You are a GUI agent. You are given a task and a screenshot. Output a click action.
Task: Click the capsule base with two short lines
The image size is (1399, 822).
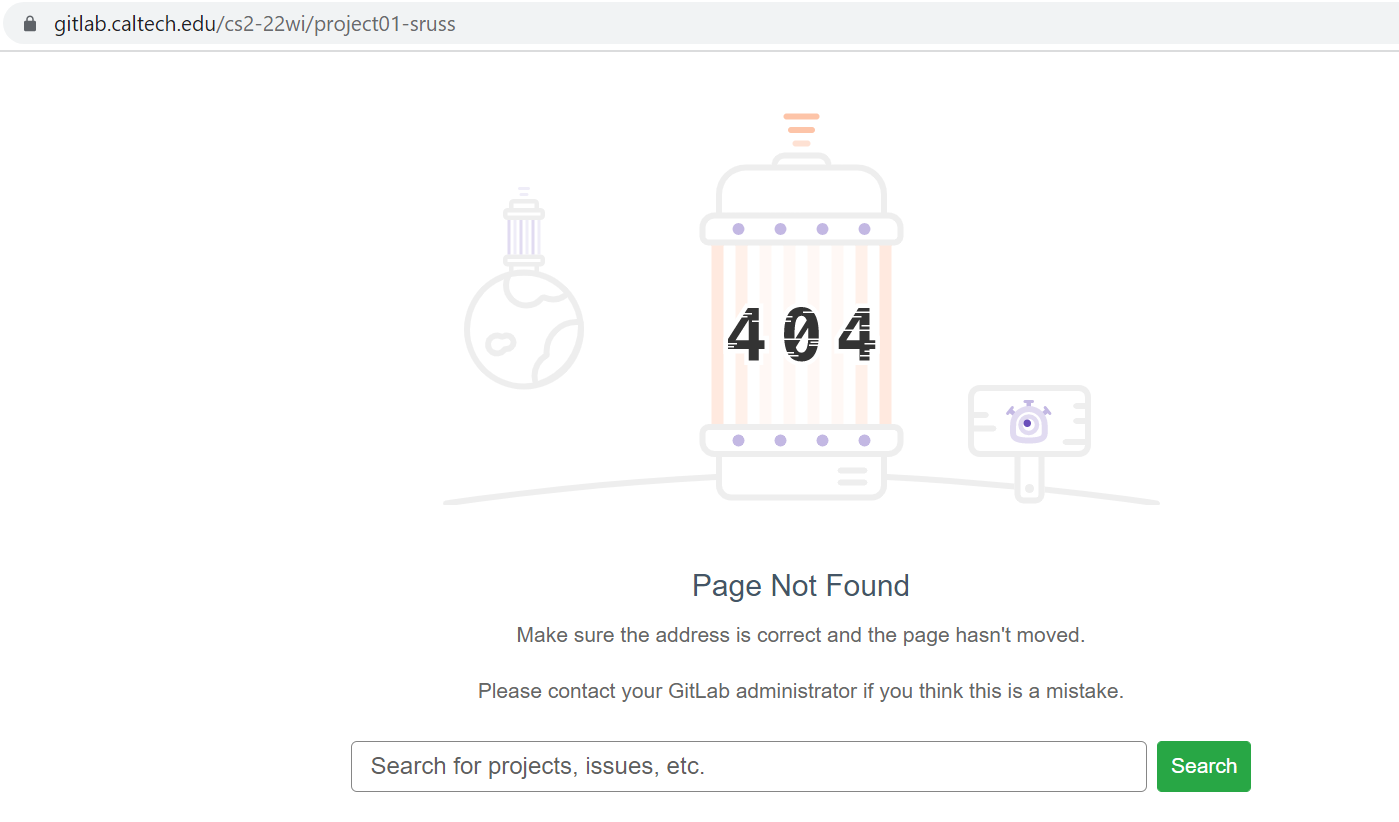coord(801,477)
